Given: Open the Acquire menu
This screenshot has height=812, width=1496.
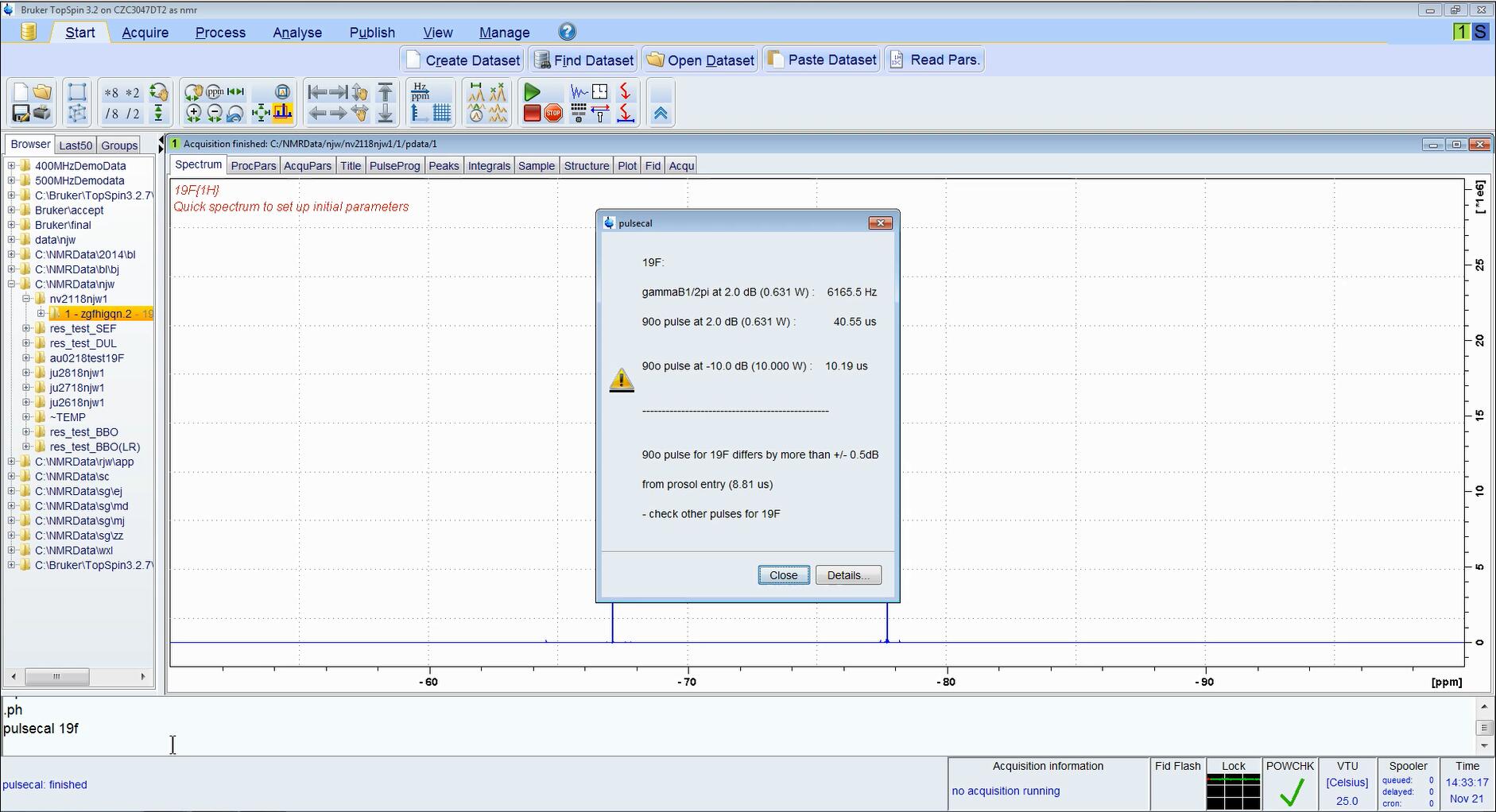Looking at the screenshot, I should tap(145, 33).
